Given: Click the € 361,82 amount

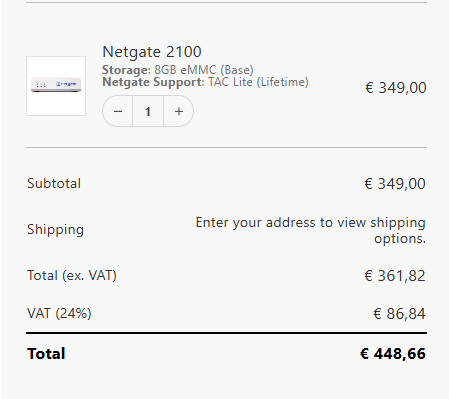Looking at the screenshot, I should 395,276.
